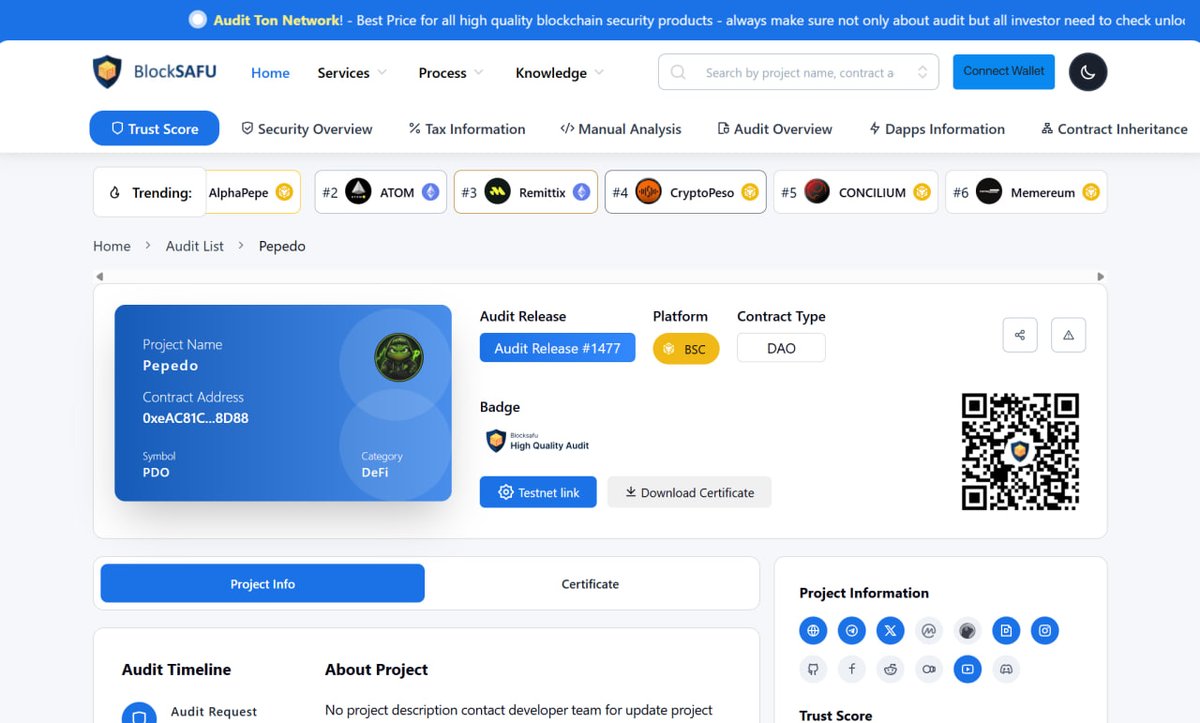Select the Project Info tab
The image size is (1200, 723).
[262, 584]
